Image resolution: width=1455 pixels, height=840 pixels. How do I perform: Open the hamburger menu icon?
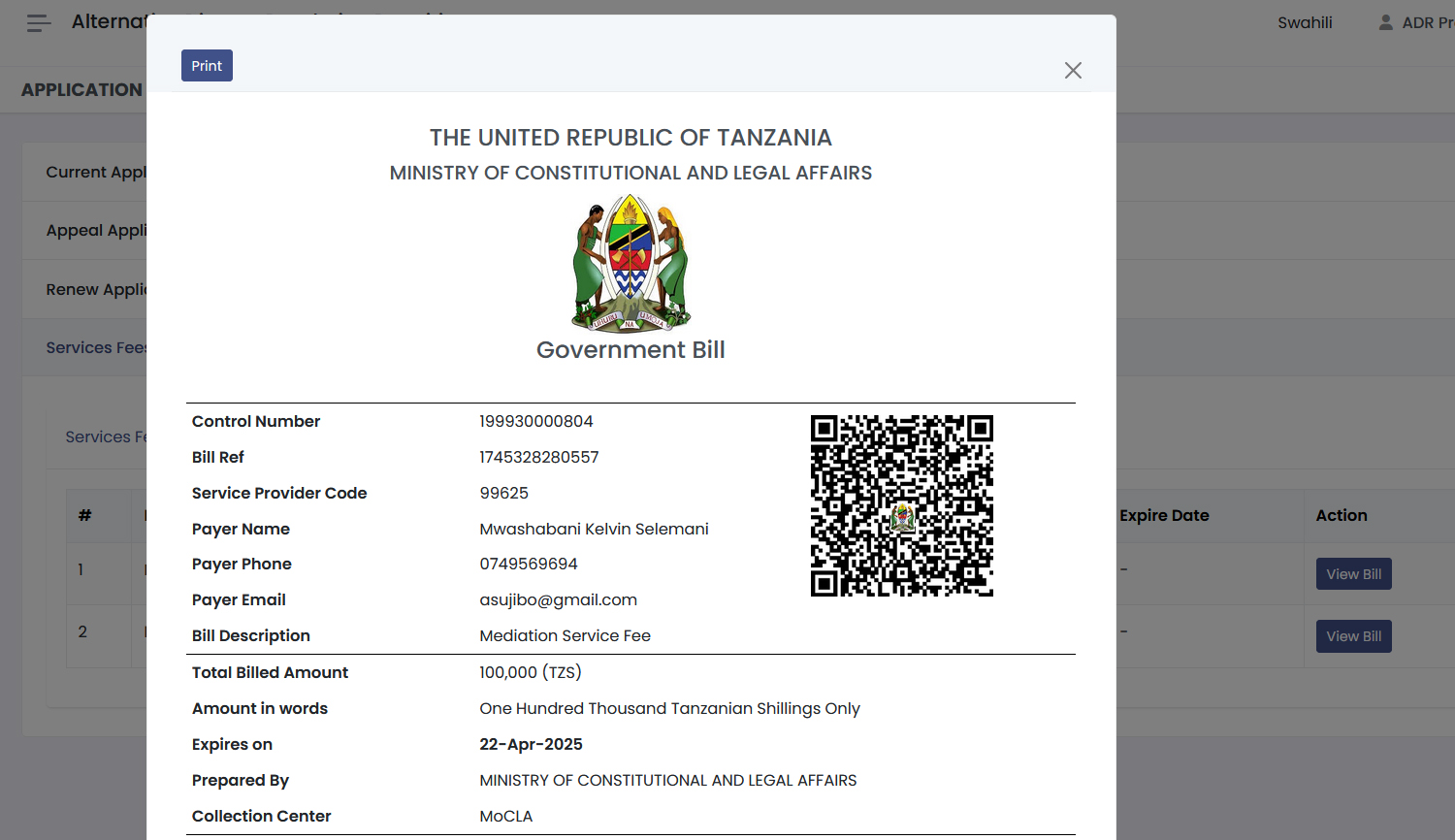coord(39,23)
